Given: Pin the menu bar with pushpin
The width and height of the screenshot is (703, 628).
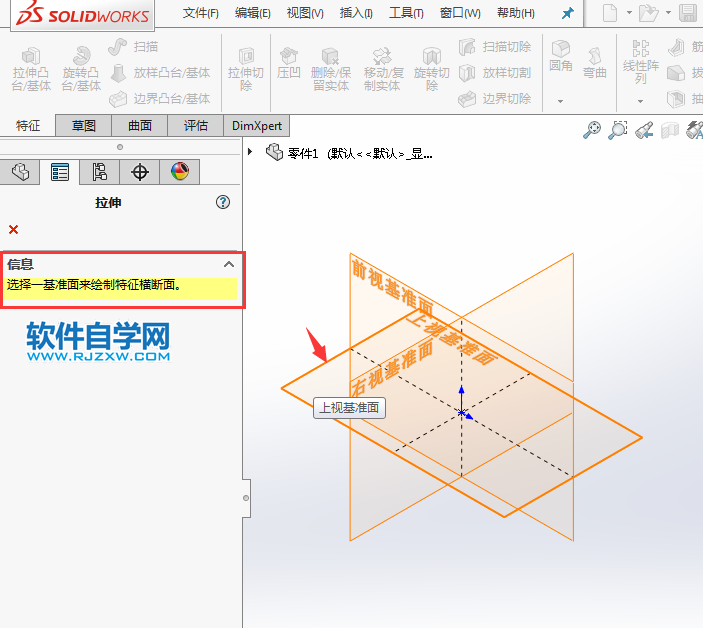Looking at the screenshot, I should click(568, 13).
